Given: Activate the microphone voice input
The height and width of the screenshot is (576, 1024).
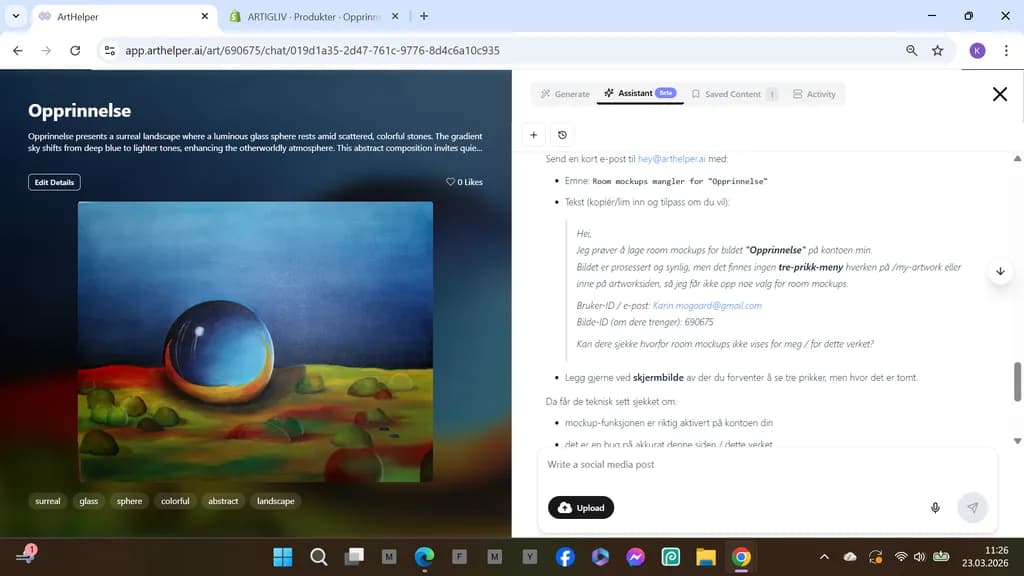Looking at the screenshot, I should [935, 507].
